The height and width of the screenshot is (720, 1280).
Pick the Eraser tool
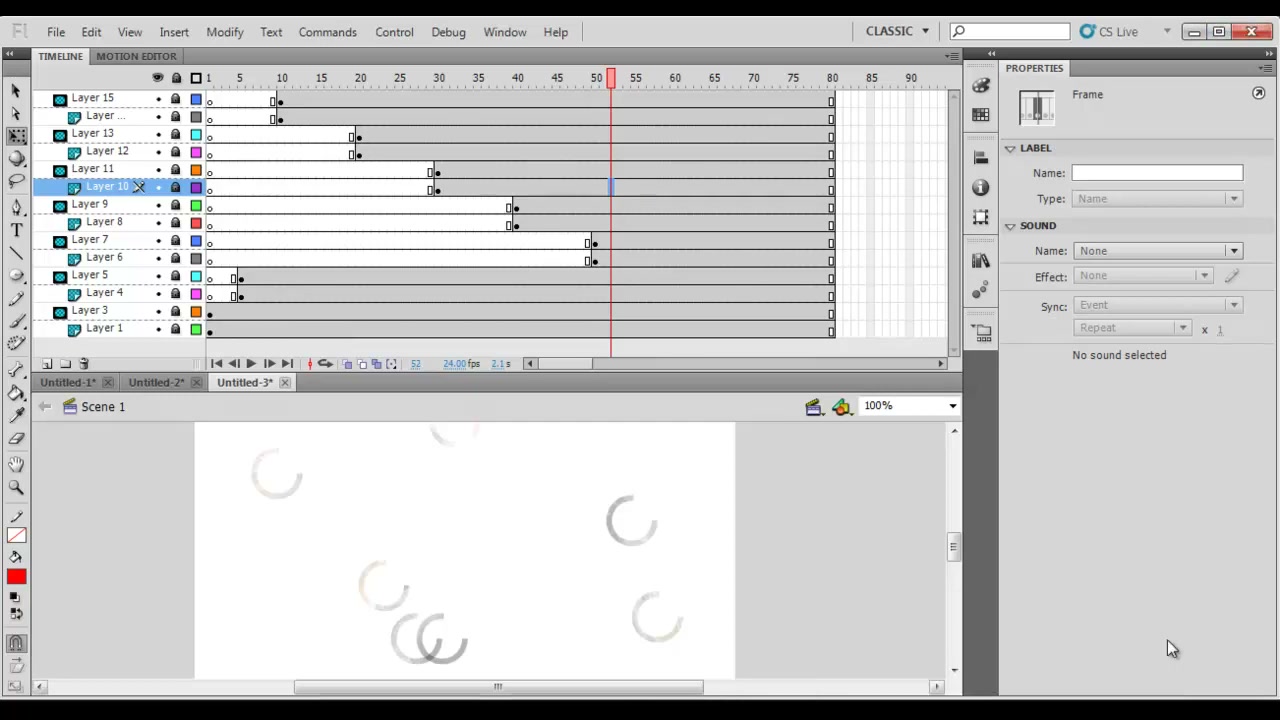16,439
